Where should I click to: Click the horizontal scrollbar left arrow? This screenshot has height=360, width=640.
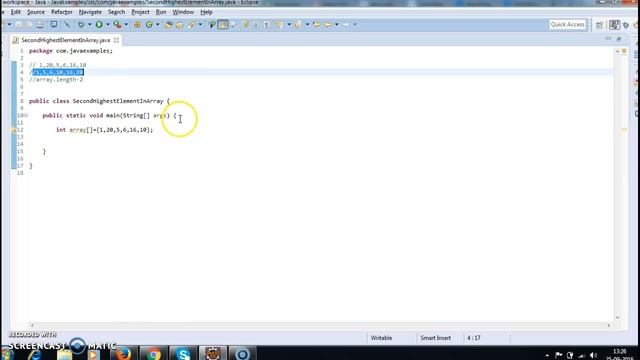point(32,325)
